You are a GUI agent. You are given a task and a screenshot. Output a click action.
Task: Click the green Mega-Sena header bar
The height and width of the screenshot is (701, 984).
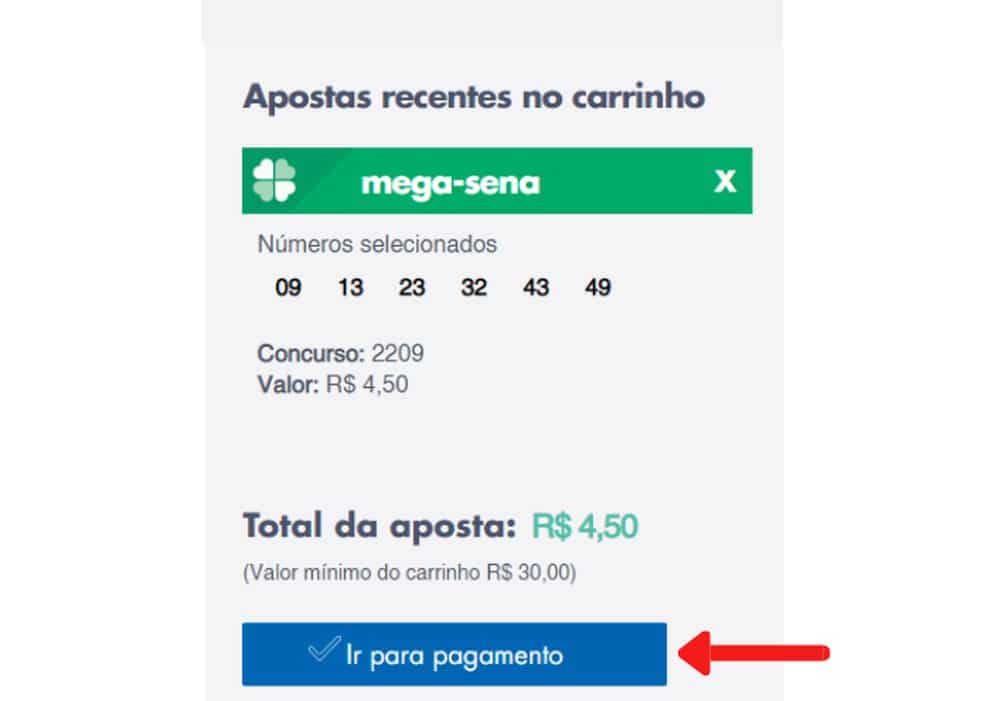pyautogui.click(x=450, y=182)
